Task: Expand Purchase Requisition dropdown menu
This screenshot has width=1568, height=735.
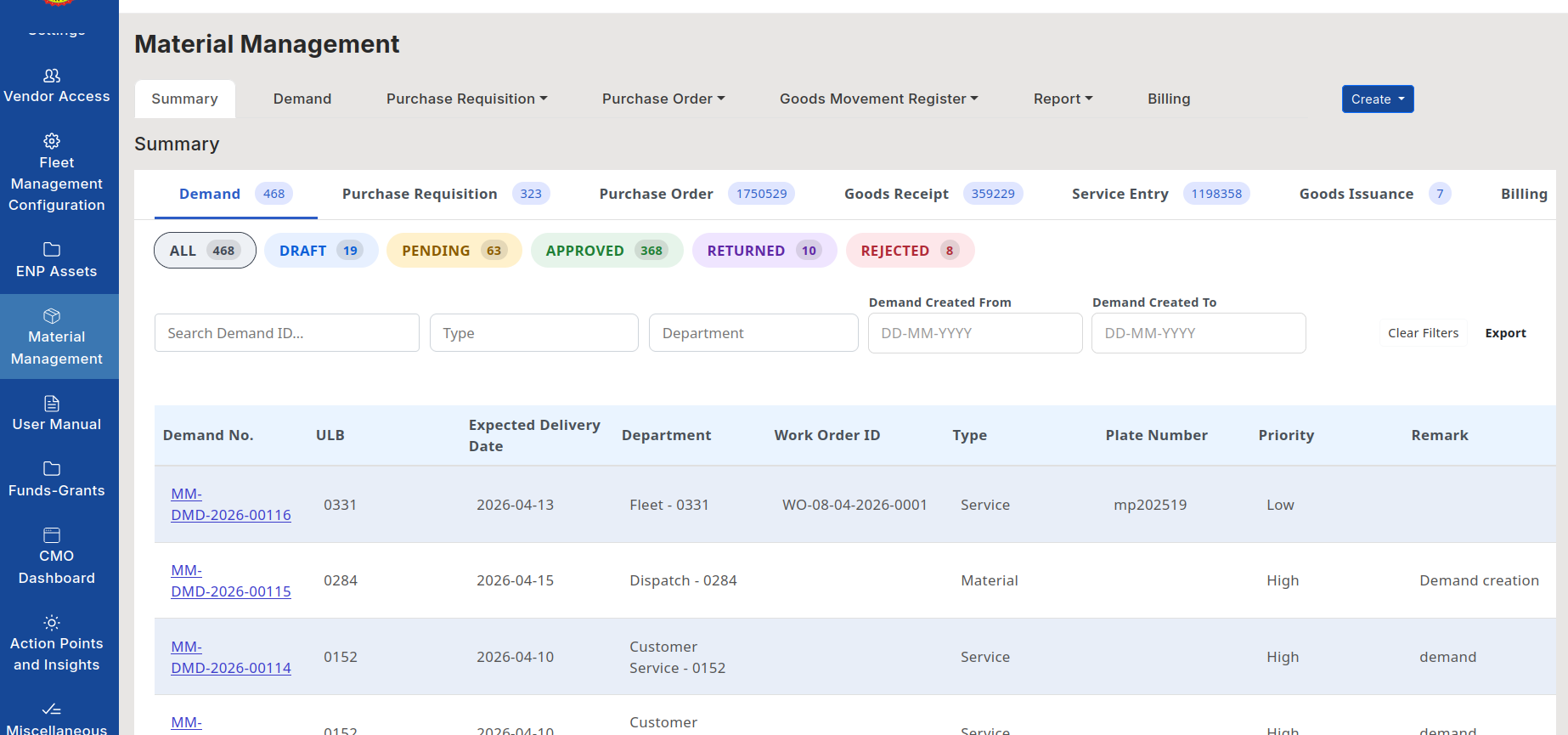Action: (466, 99)
